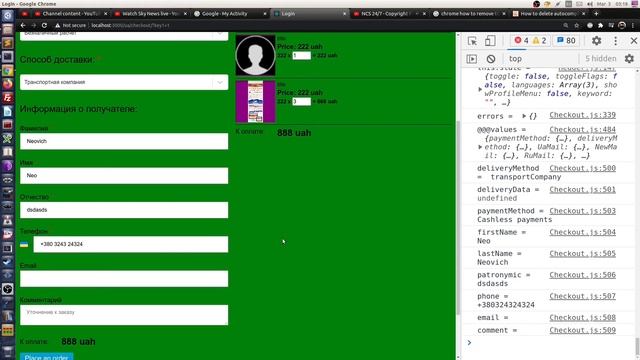
Task: Click the Place an order button
Action: [x=47, y=357]
